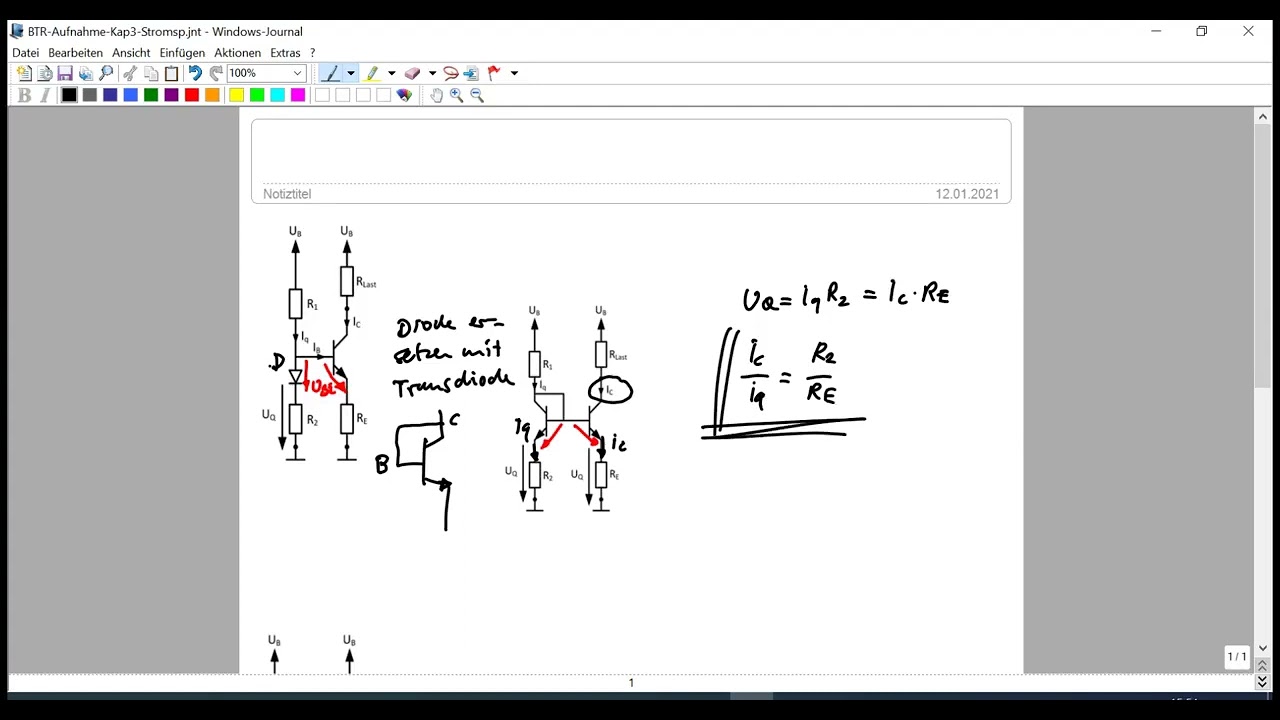This screenshot has width=1280, height=720.
Task: Click the vertical scrollbar down arrow
Action: [1262, 649]
